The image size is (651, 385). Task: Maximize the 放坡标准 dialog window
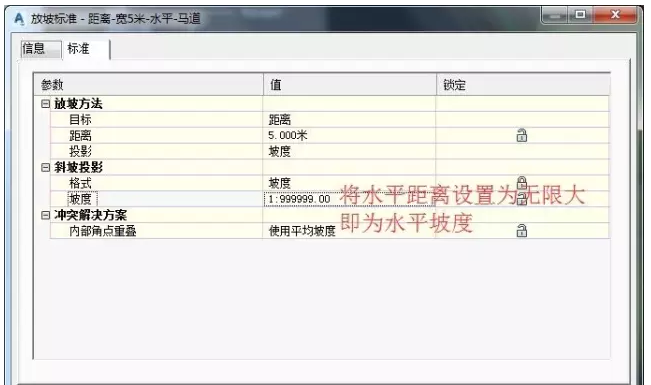580,15
